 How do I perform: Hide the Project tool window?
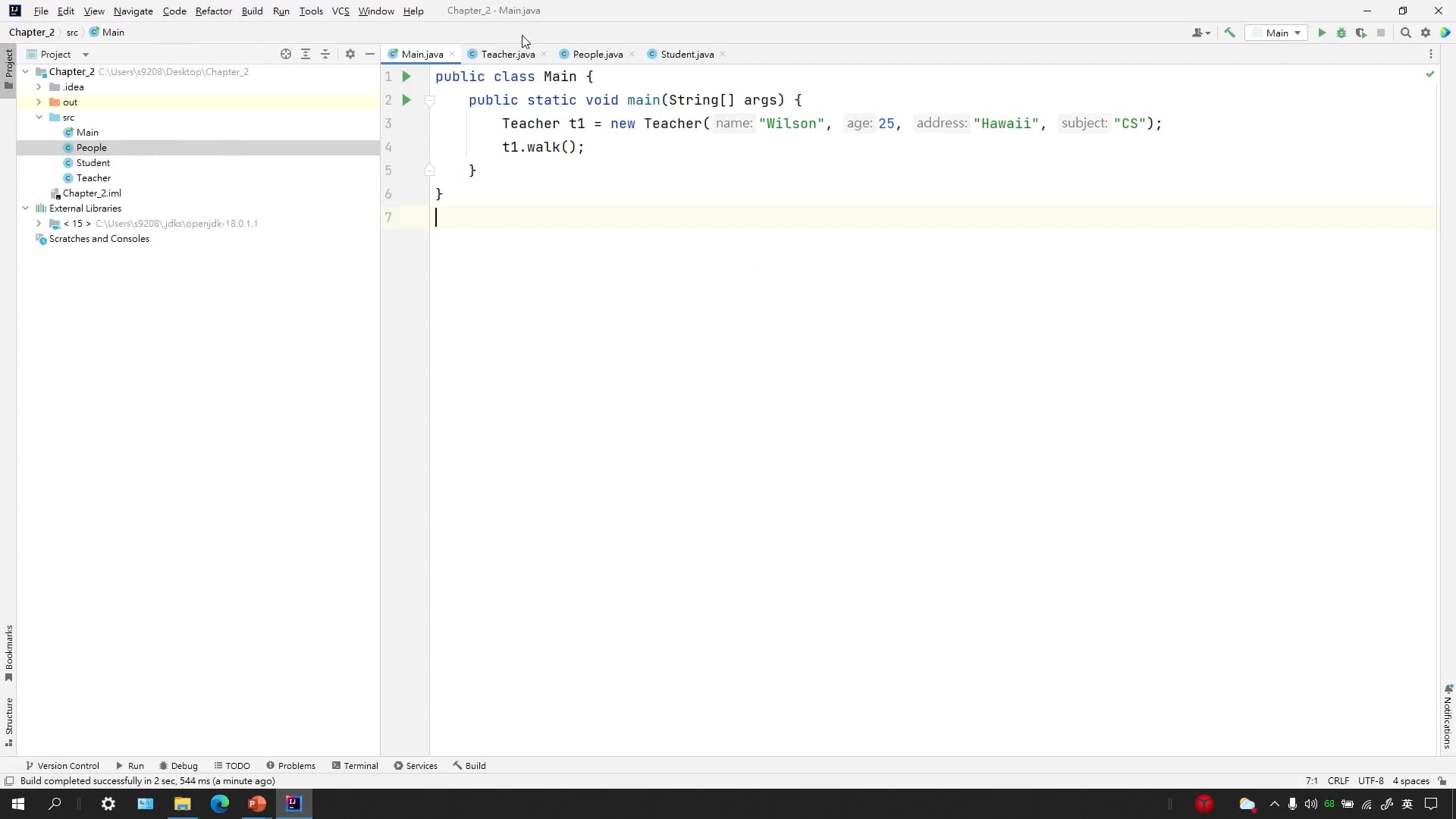click(x=370, y=54)
